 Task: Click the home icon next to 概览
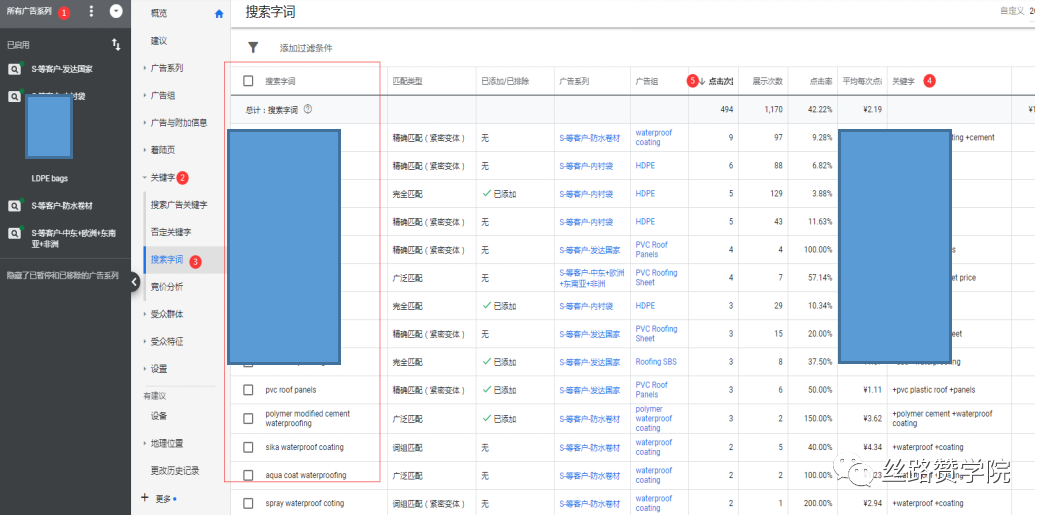coord(219,13)
